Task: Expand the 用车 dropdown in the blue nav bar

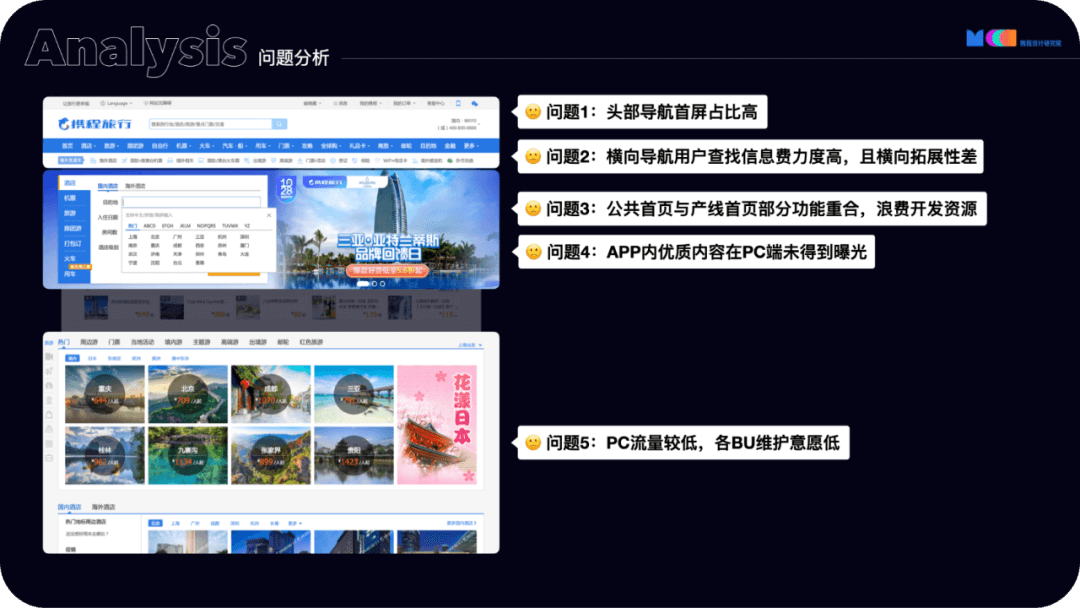Action: (x=262, y=146)
